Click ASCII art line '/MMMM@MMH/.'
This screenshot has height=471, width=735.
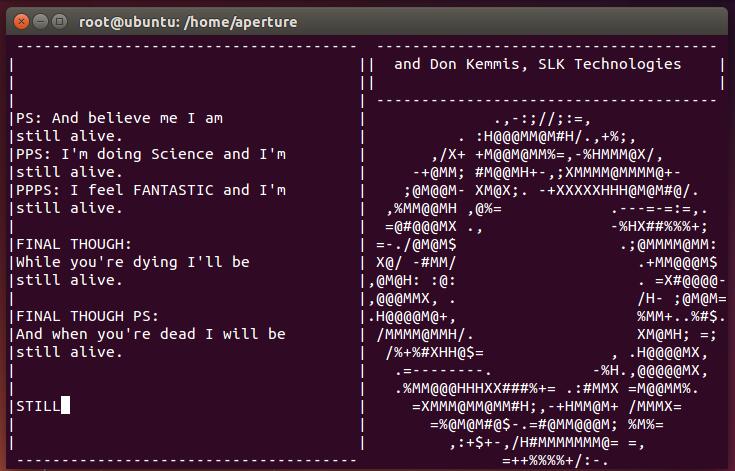point(425,334)
